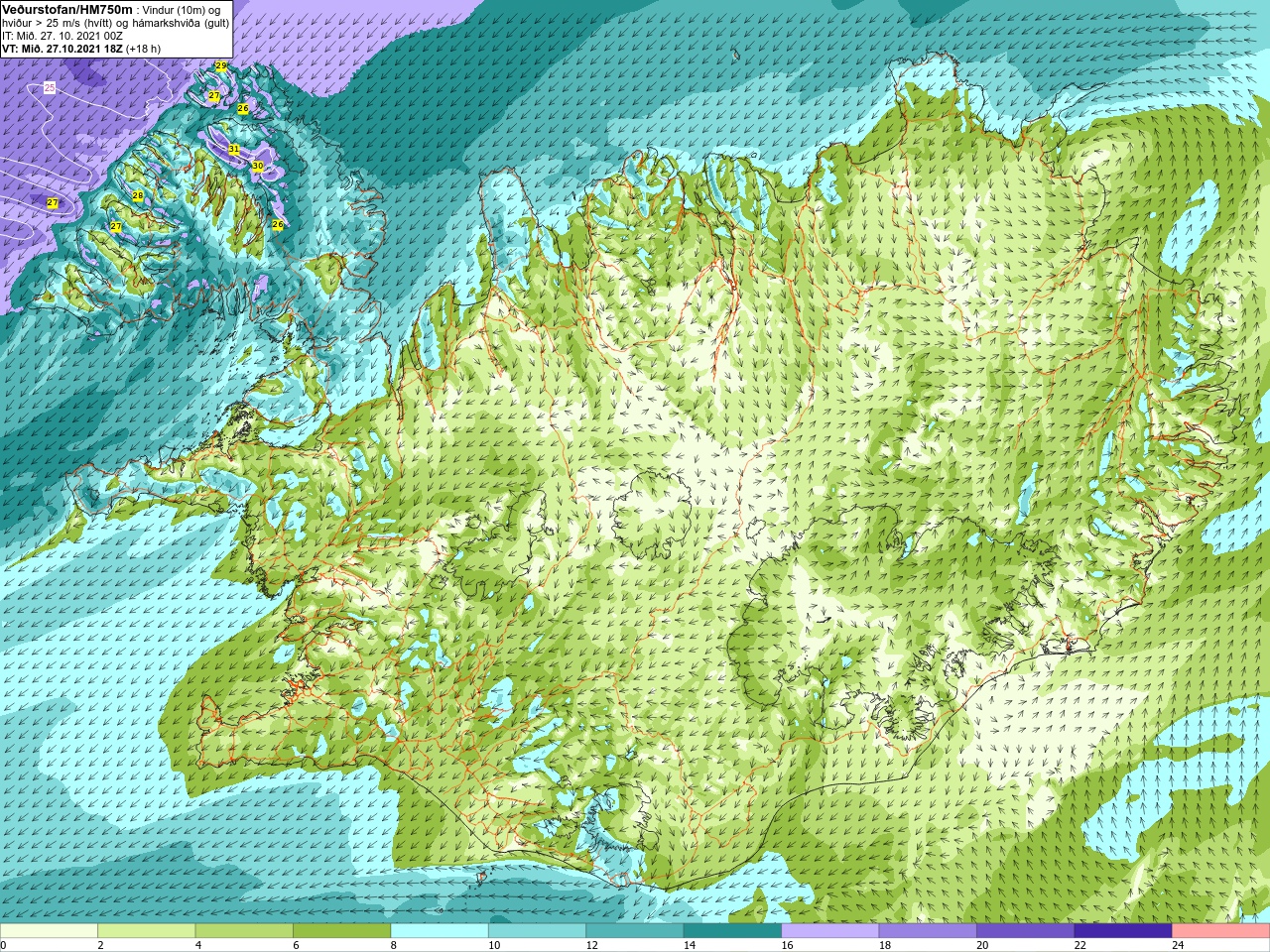Click the 2–4 m/s light yellow-green legend swatch

pos(146,931)
